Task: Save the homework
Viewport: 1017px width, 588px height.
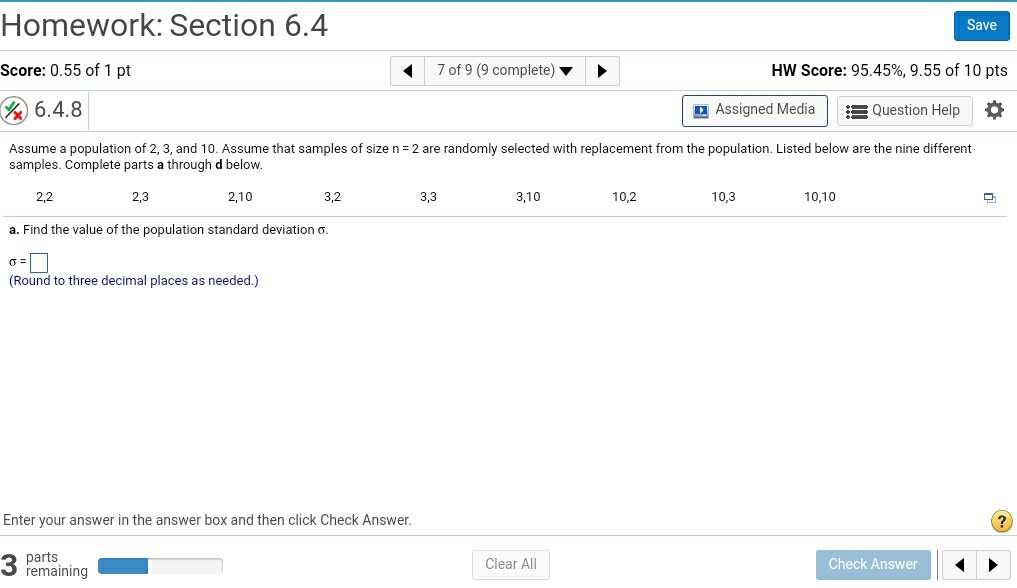Action: click(x=981, y=26)
